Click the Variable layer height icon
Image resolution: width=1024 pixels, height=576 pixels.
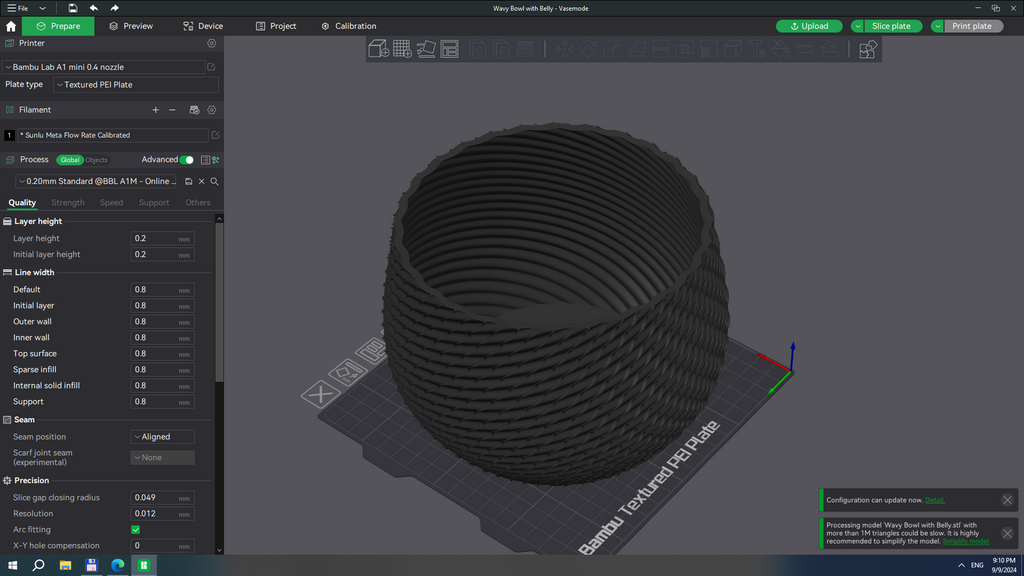pos(524,49)
